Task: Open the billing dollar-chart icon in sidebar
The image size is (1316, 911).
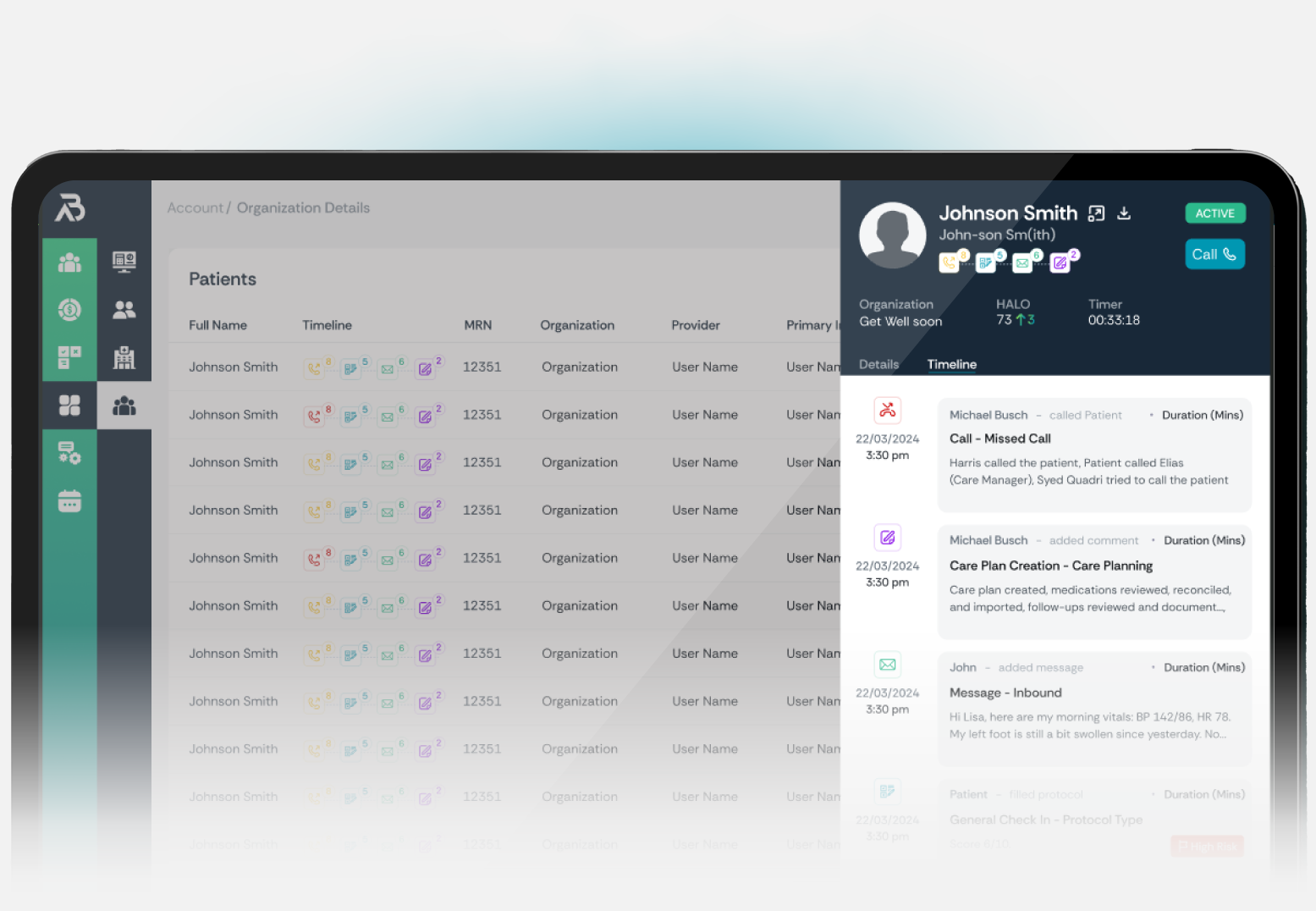Action: pyautogui.click(x=69, y=310)
